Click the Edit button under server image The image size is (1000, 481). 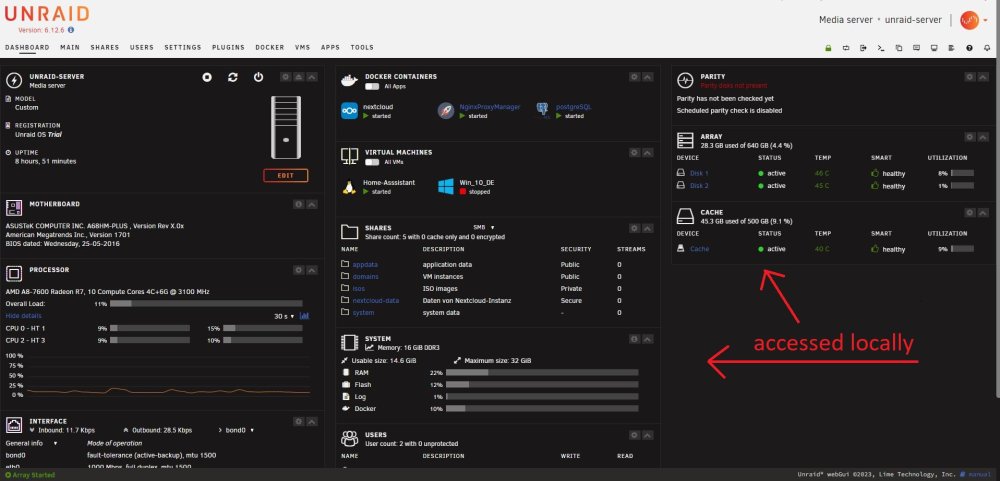[286, 175]
